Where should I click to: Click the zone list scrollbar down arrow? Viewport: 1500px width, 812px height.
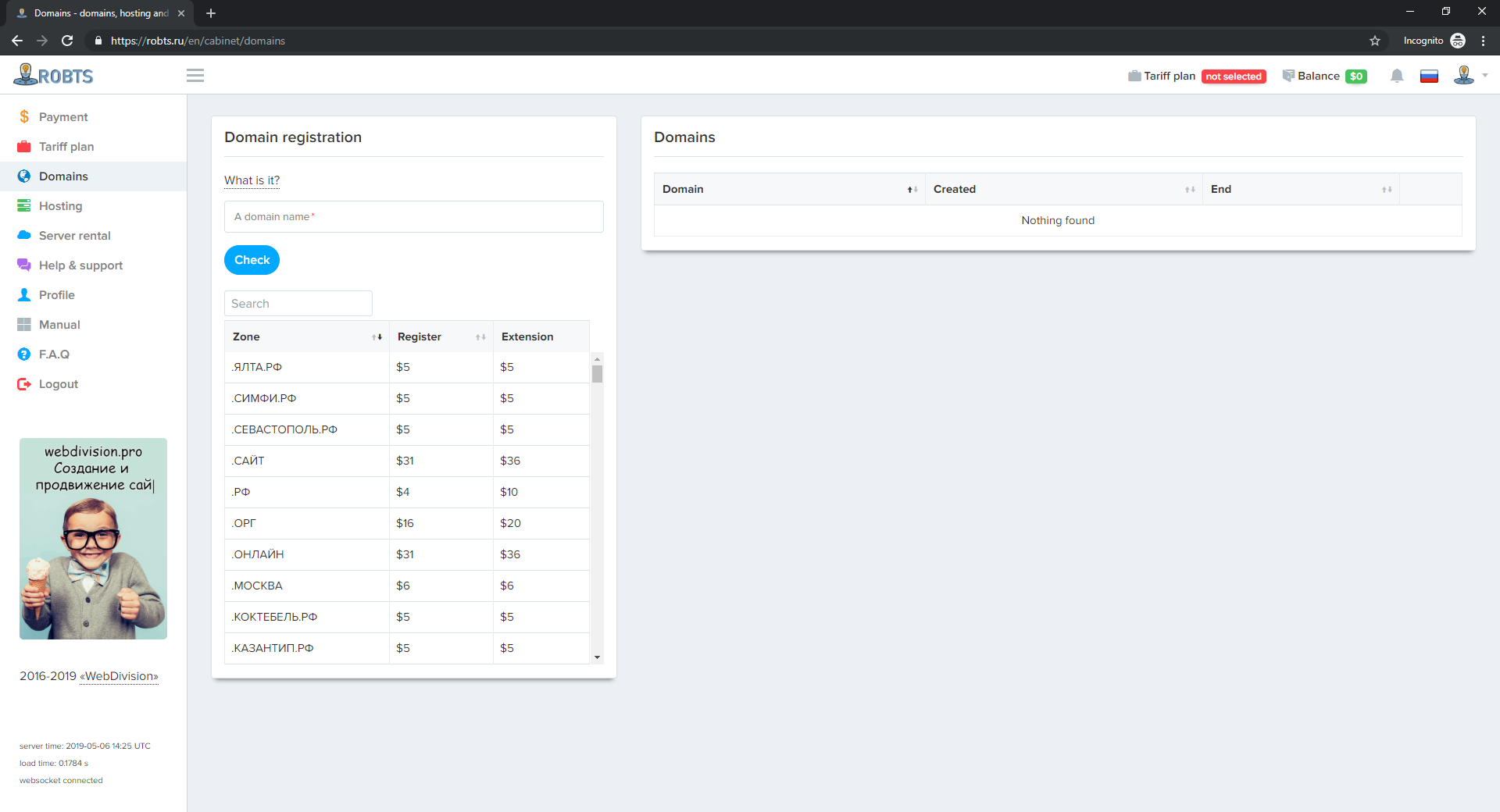(x=597, y=657)
